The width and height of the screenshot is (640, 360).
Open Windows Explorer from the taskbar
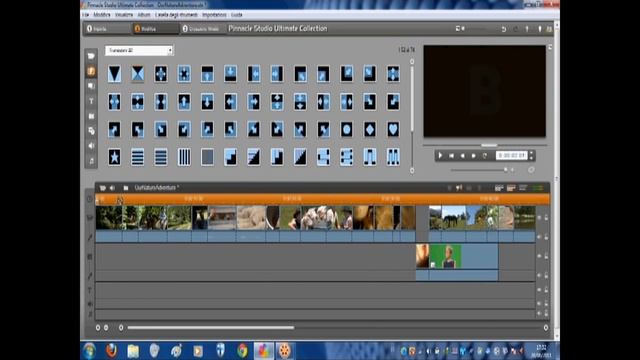[x=133, y=351]
